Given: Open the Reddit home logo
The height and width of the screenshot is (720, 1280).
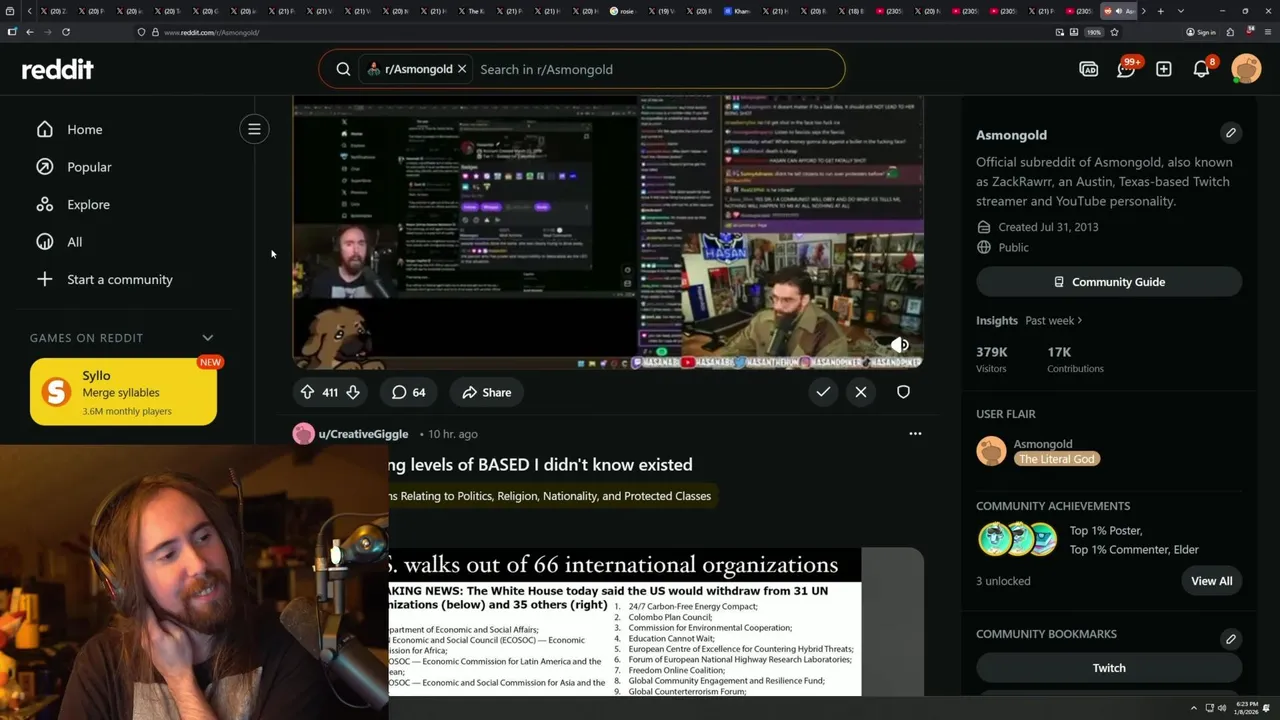Looking at the screenshot, I should point(57,69).
